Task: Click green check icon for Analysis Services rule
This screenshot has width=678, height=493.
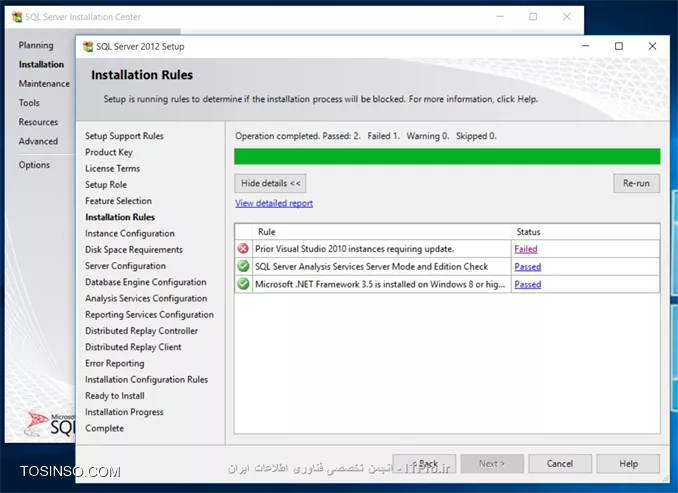Action: coord(243,266)
